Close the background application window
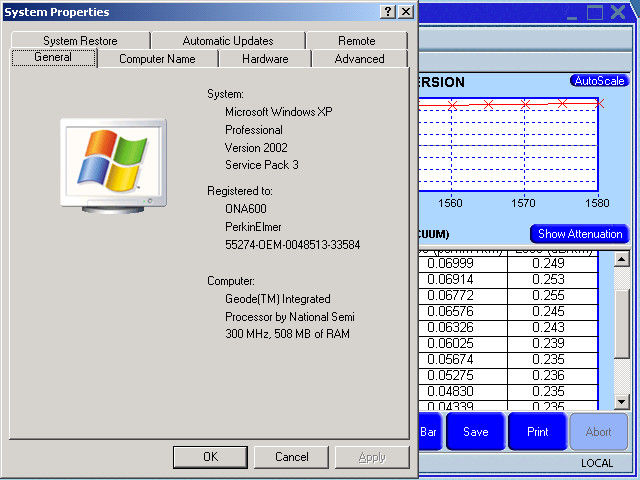 pos(618,12)
